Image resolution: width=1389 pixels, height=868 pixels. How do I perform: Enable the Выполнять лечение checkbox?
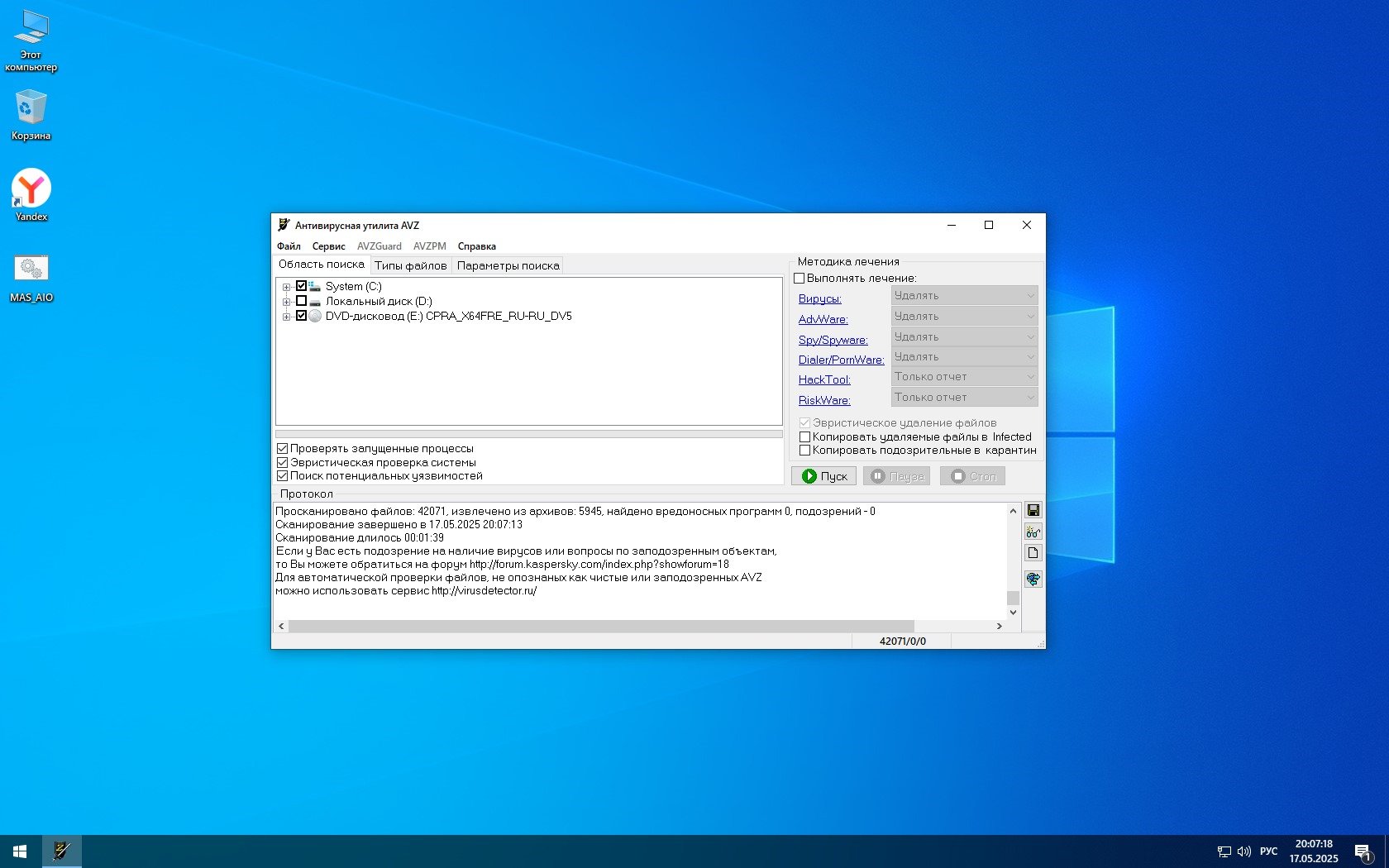point(800,279)
